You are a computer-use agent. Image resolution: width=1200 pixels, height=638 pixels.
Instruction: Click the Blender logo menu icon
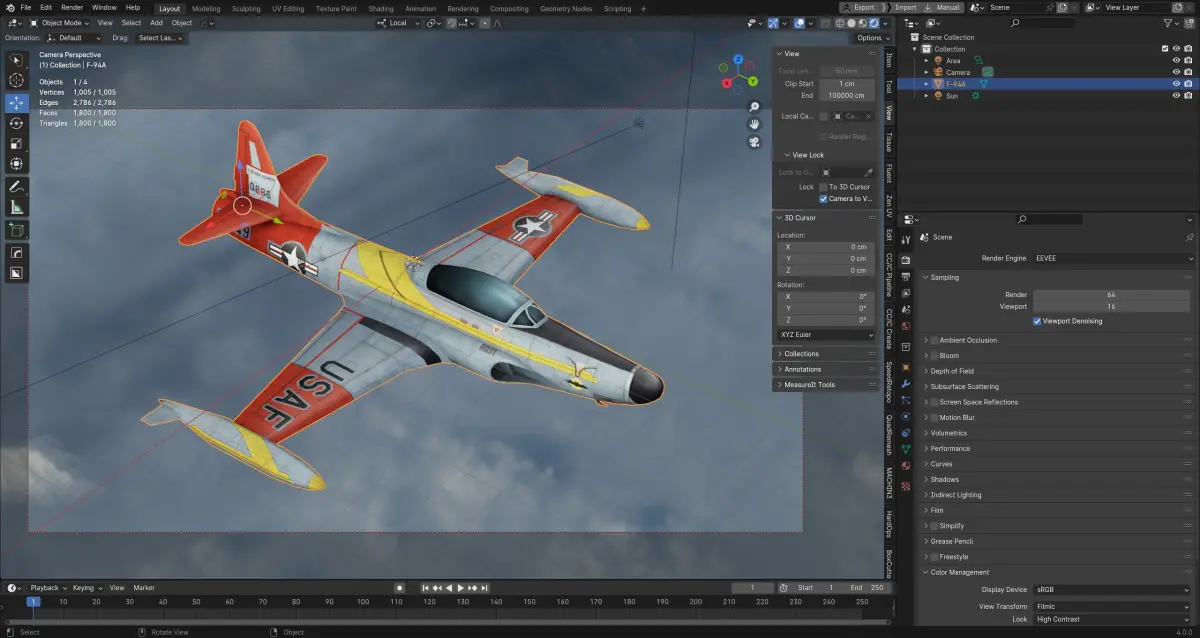(10, 7)
